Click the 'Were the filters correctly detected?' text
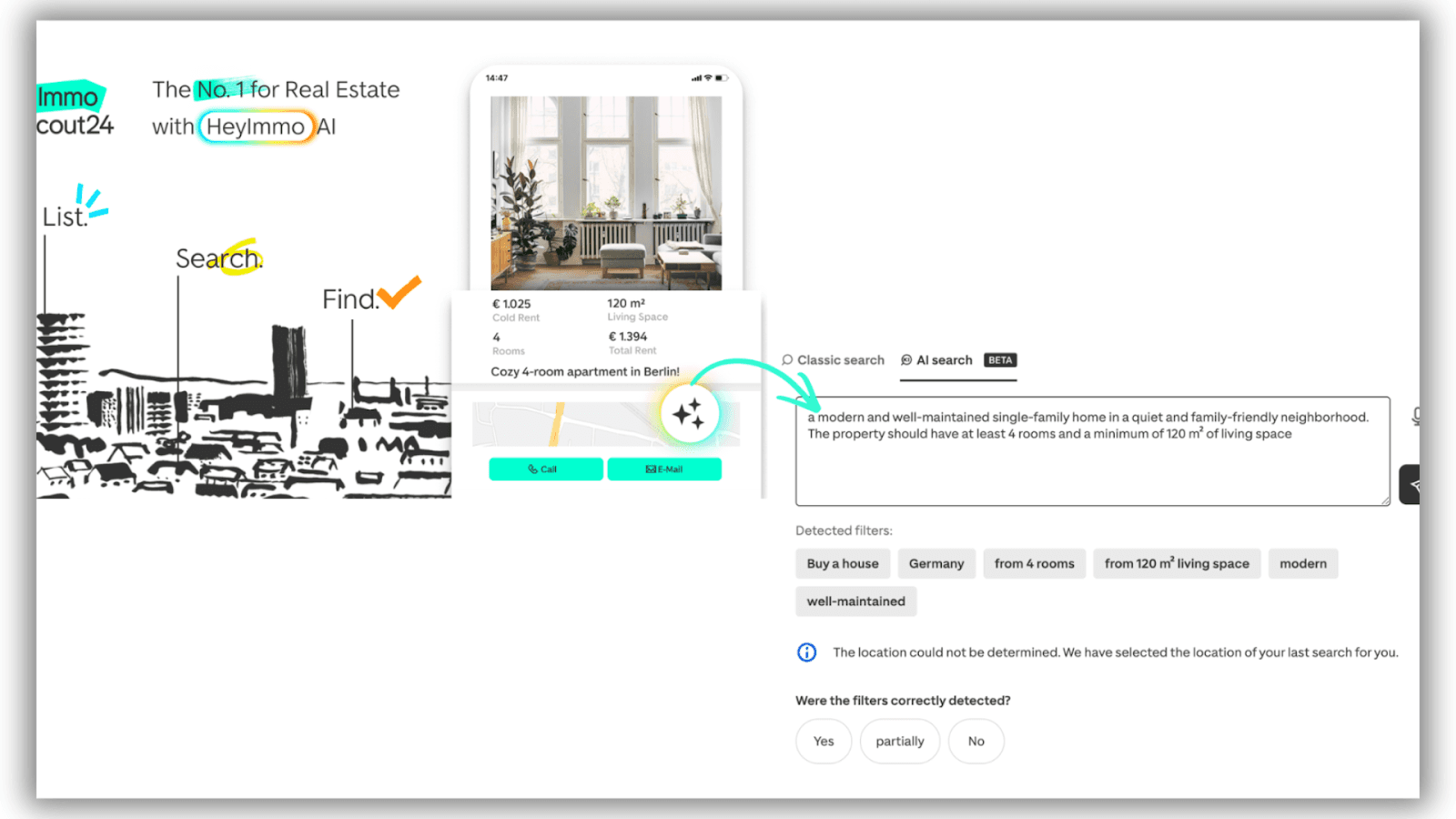This screenshot has width=1456, height=819. click(903, 701)
